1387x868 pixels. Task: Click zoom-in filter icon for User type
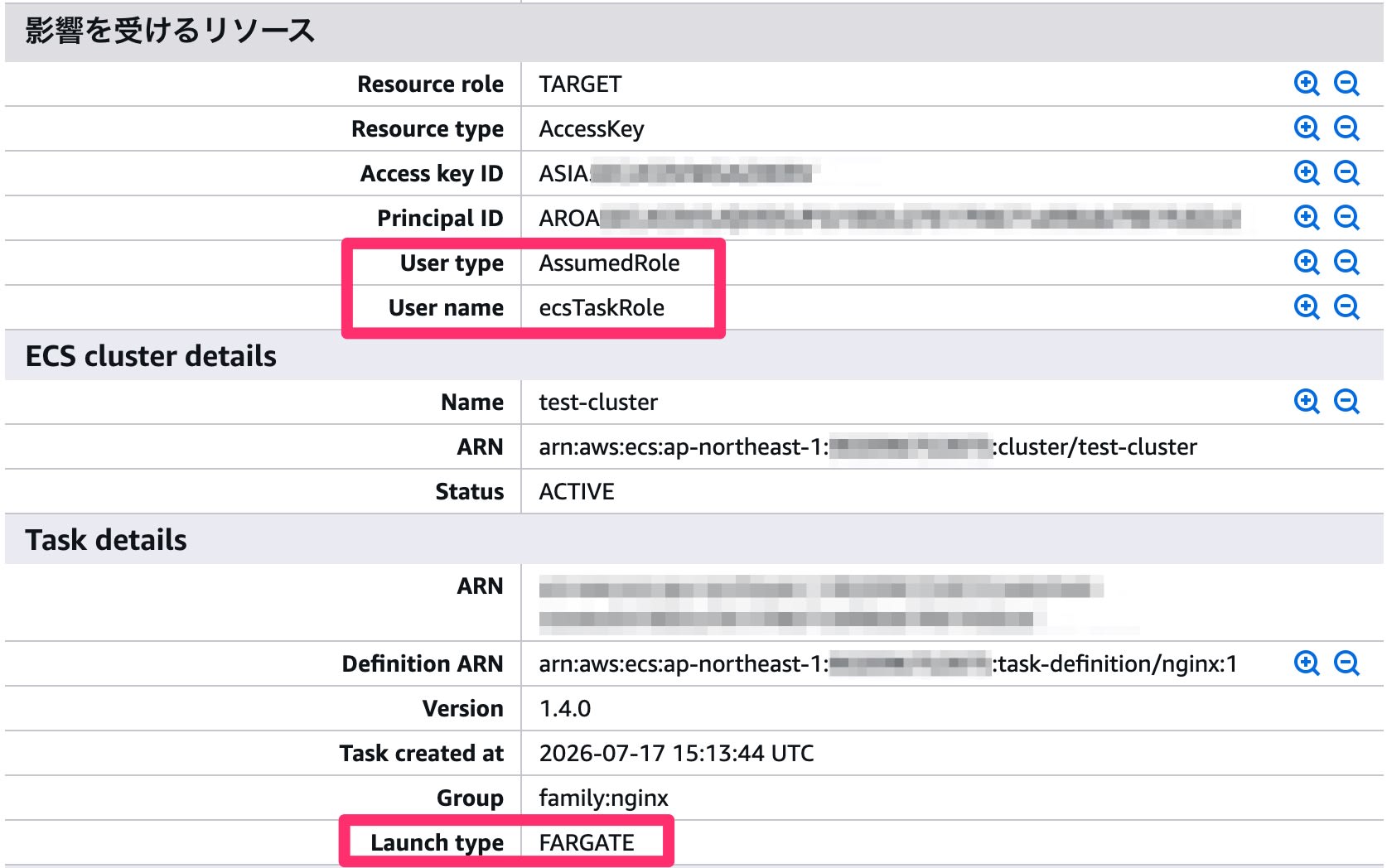click(1307, 263)
